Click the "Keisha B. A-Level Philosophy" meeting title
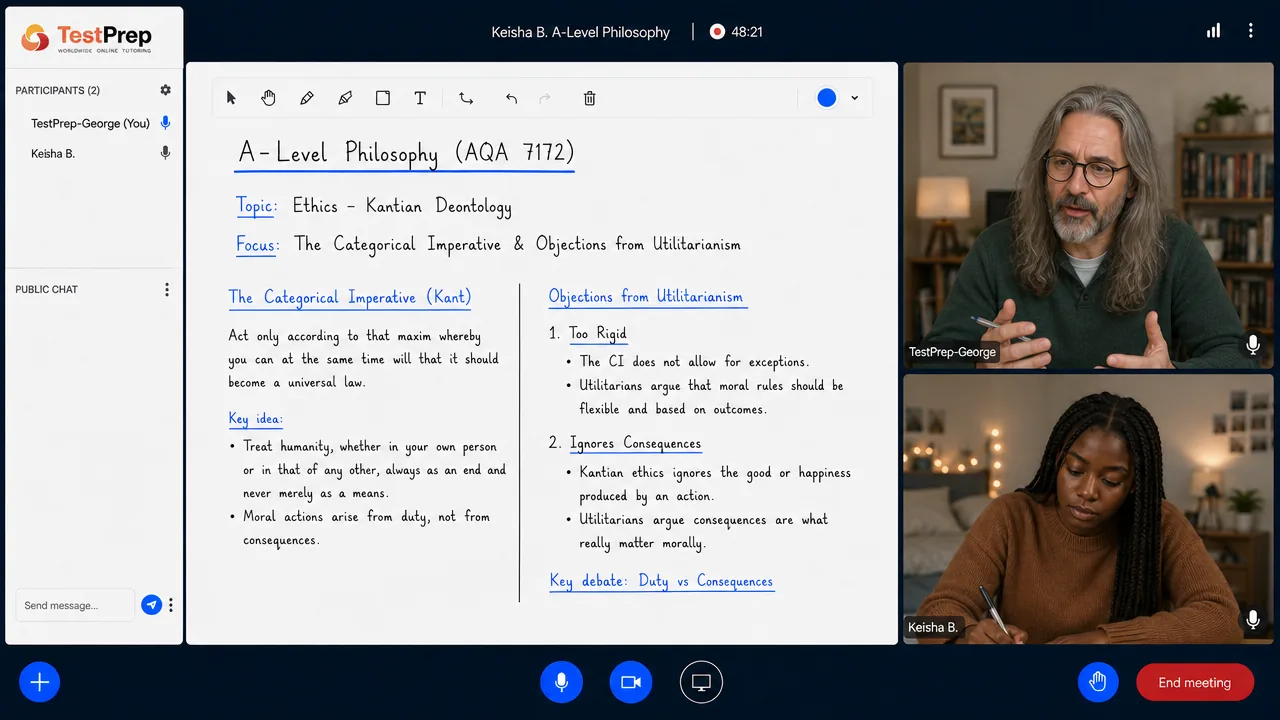This screenshot has height=720, width=1280. point(581,32)
